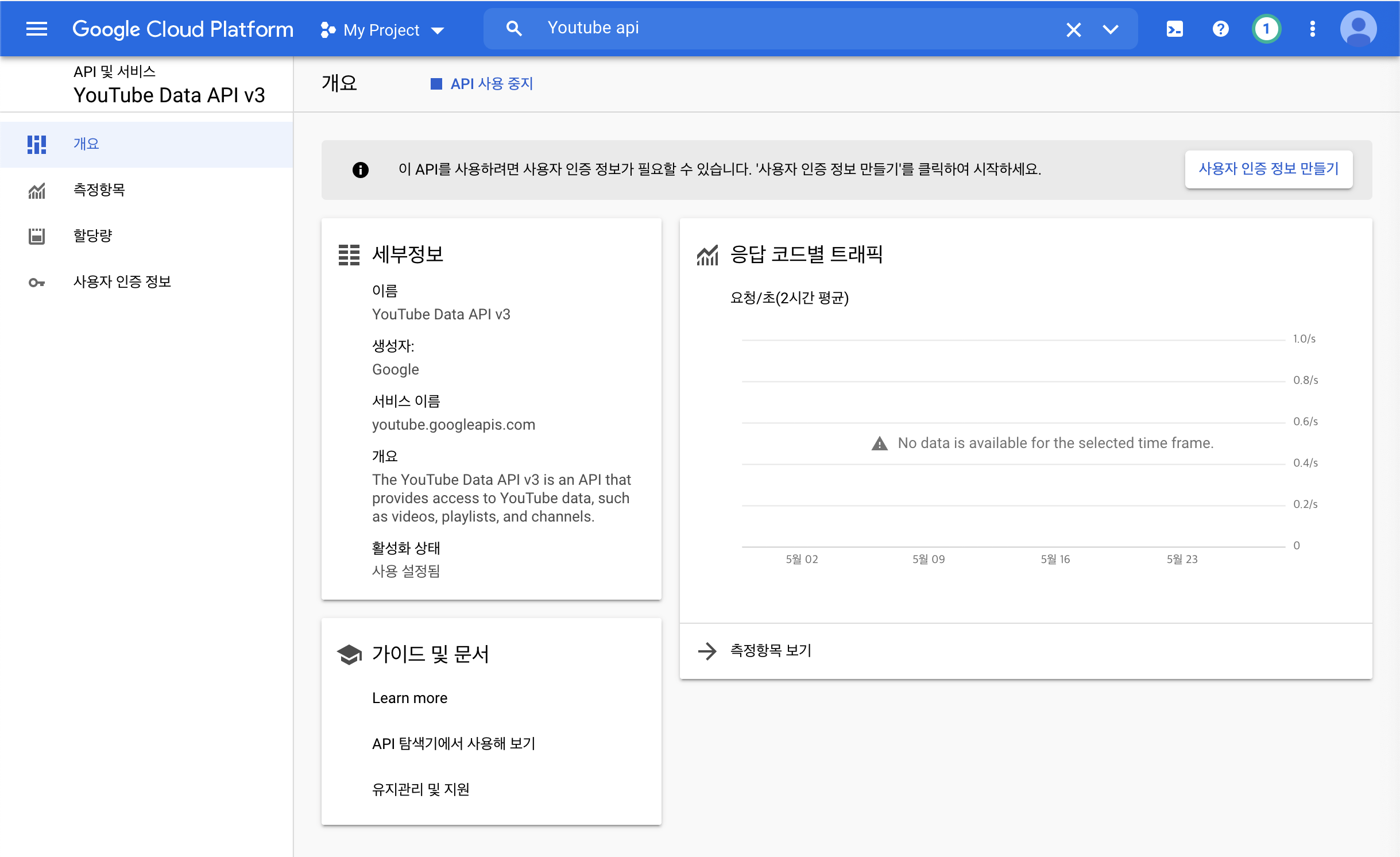Open the three-dot settings menu
Image resolution: width=1400 pixels, height=857 pixels.
point(1312,29)
